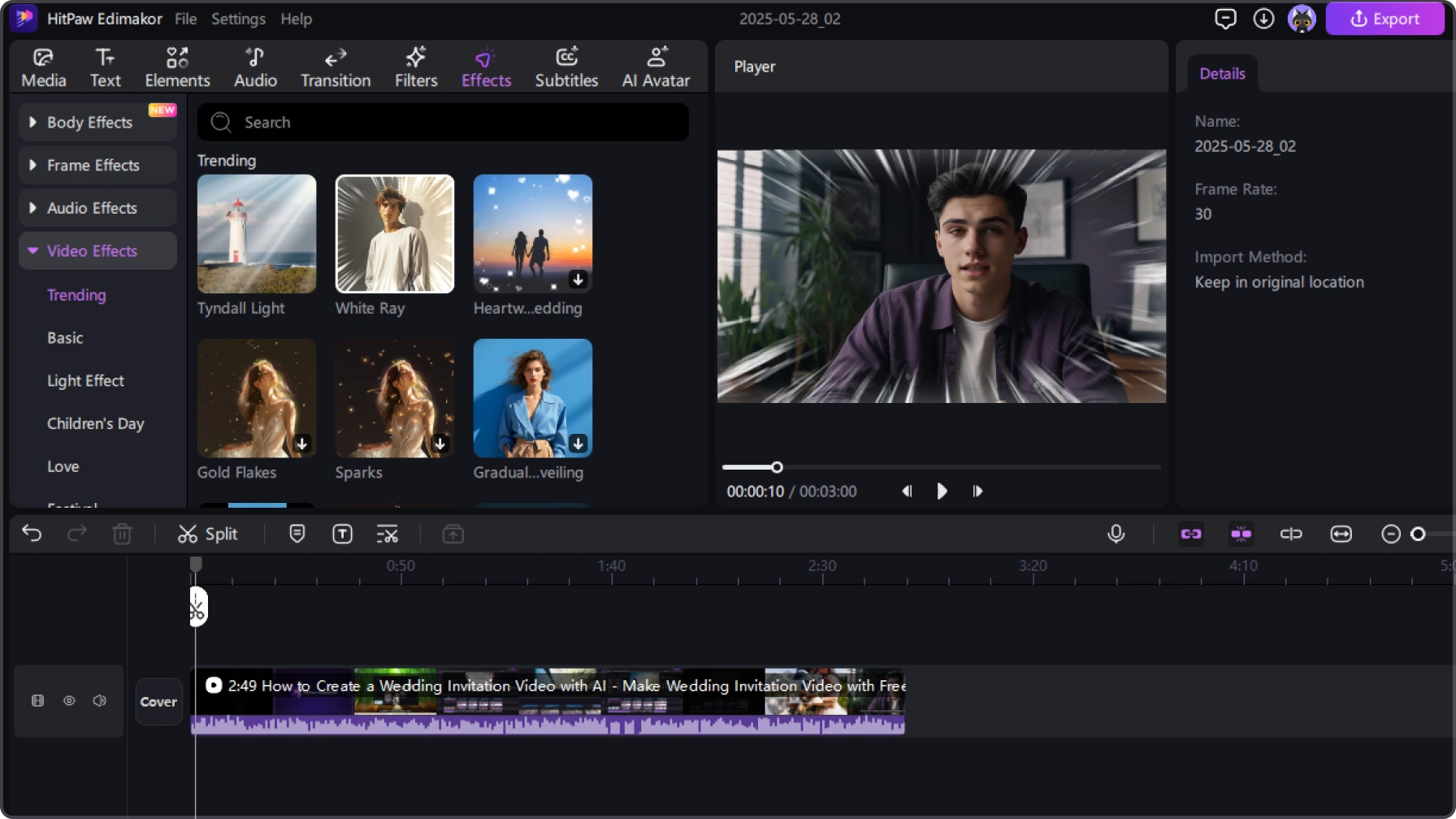Open the Settings menu

(238, 19)
